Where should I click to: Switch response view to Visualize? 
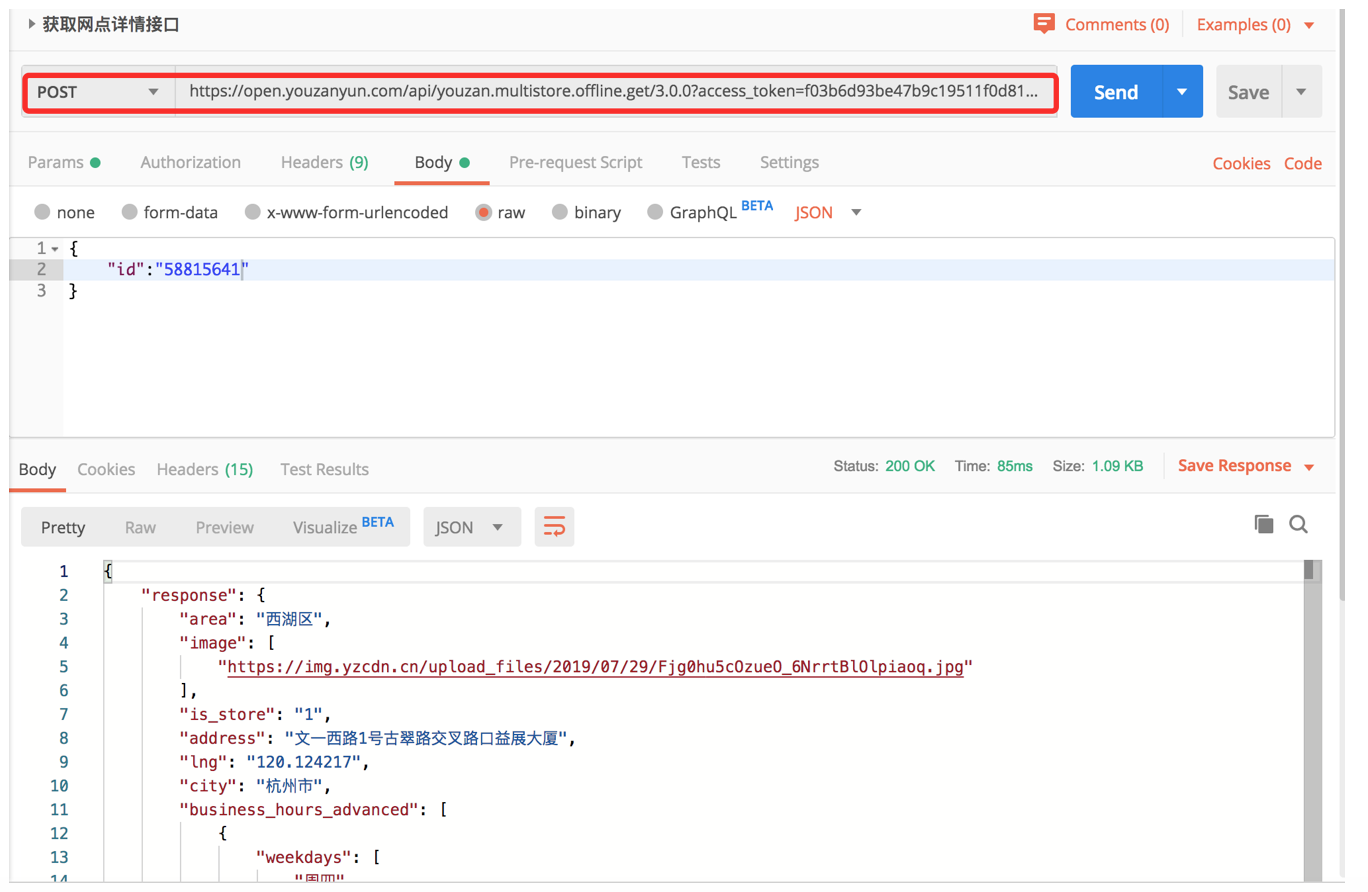(x=343, y=525)
